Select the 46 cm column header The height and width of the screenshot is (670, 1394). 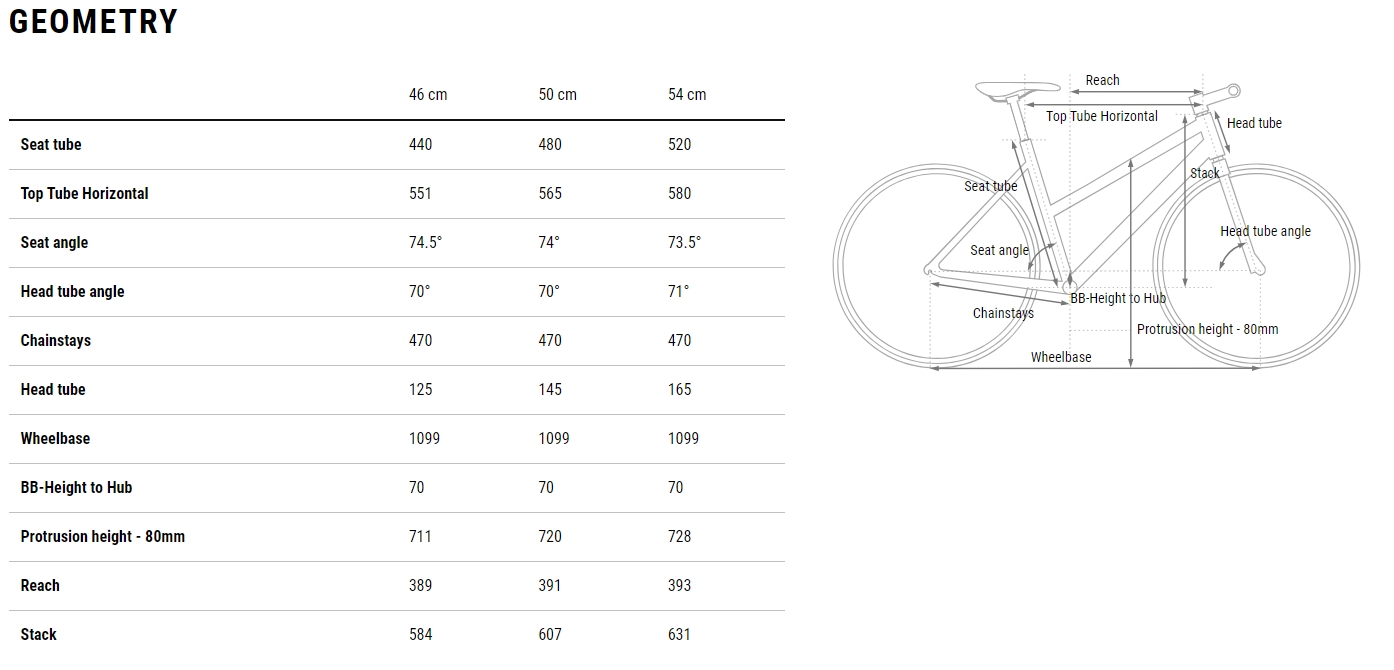[x=428, y=94]
